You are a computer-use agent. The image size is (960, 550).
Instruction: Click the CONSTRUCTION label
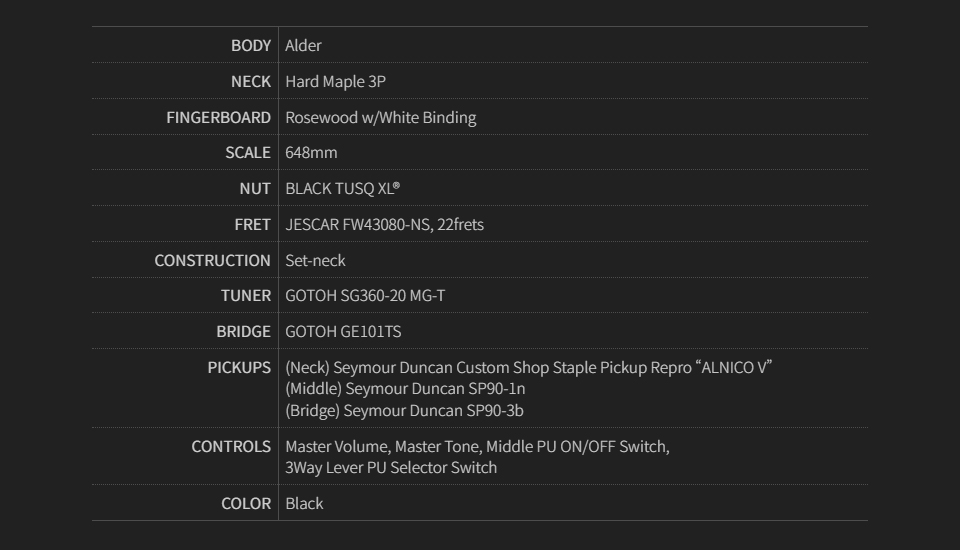212,260
